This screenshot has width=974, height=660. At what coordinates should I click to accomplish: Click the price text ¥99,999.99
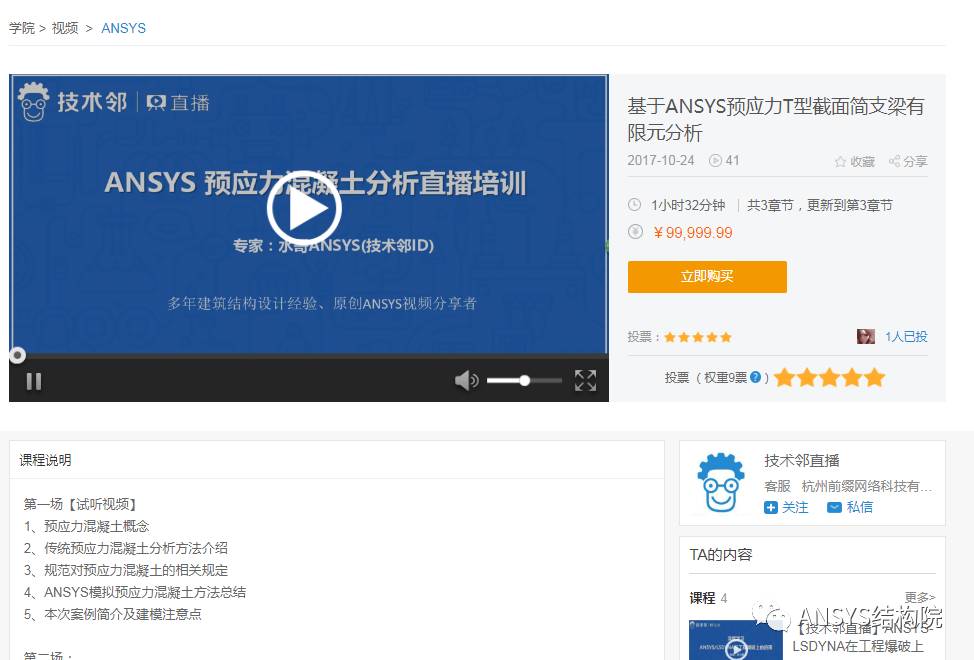[693, 233]
